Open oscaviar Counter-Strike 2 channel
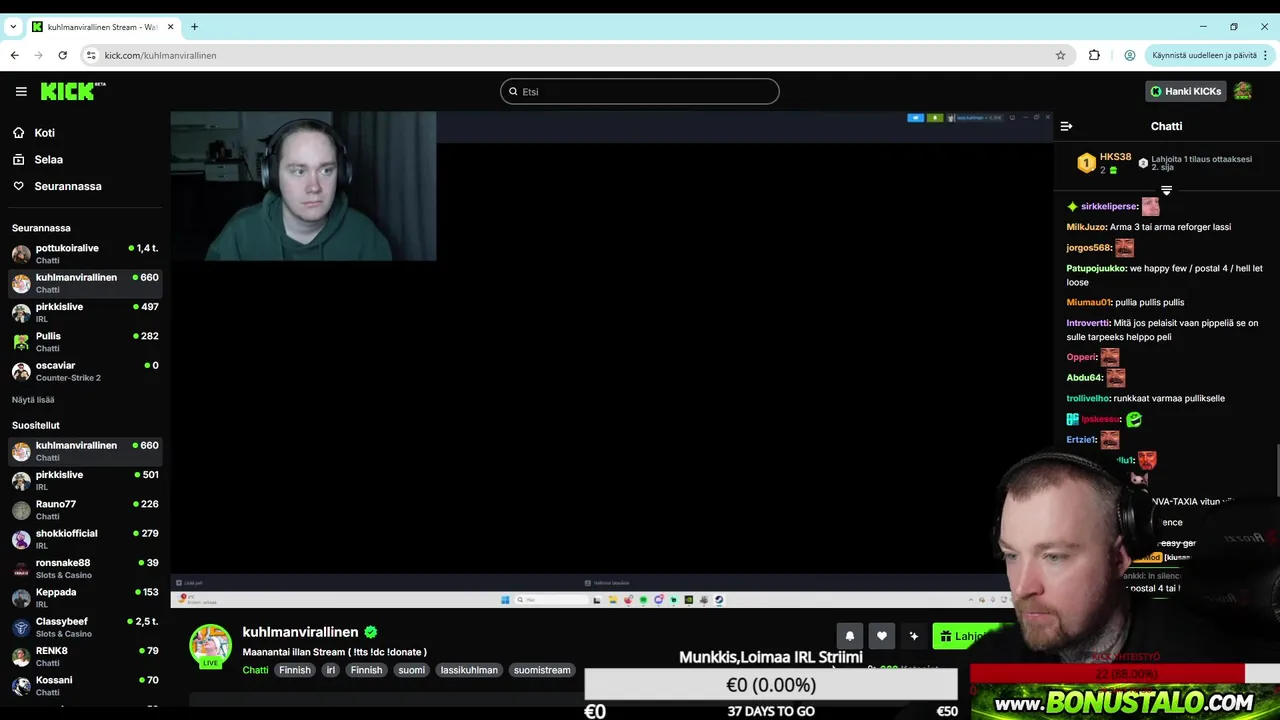Screen dimensions: 1280x720 85,371
